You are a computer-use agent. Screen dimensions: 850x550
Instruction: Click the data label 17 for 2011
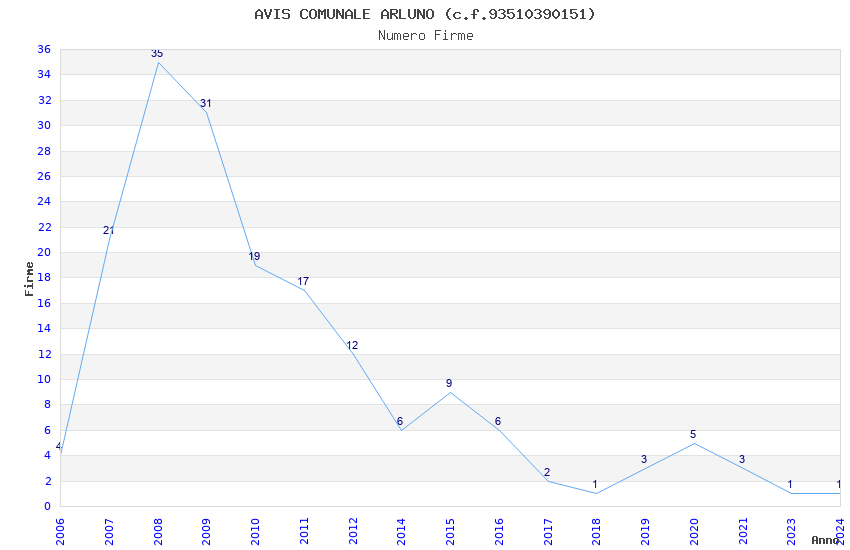[303, 281]
